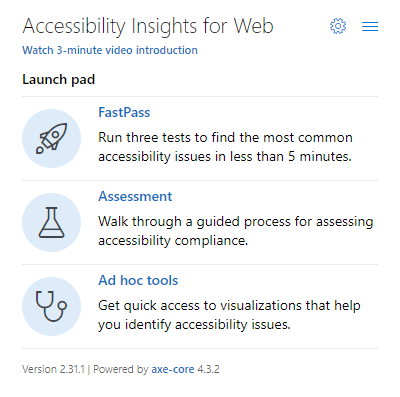
Task: Click the 'Run three tests' description line
Action: coord(225,138)
